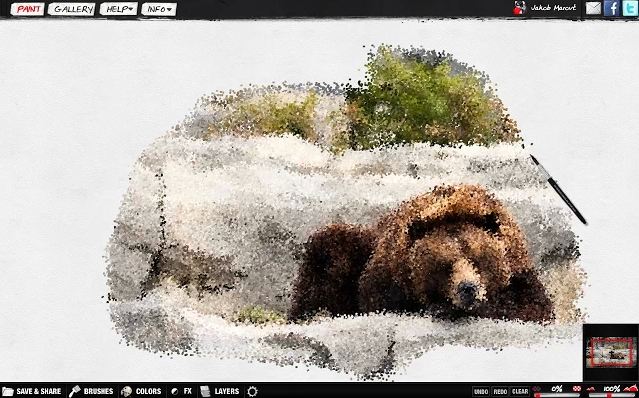
Task: Click the Undo button
Action: point(481,391)
